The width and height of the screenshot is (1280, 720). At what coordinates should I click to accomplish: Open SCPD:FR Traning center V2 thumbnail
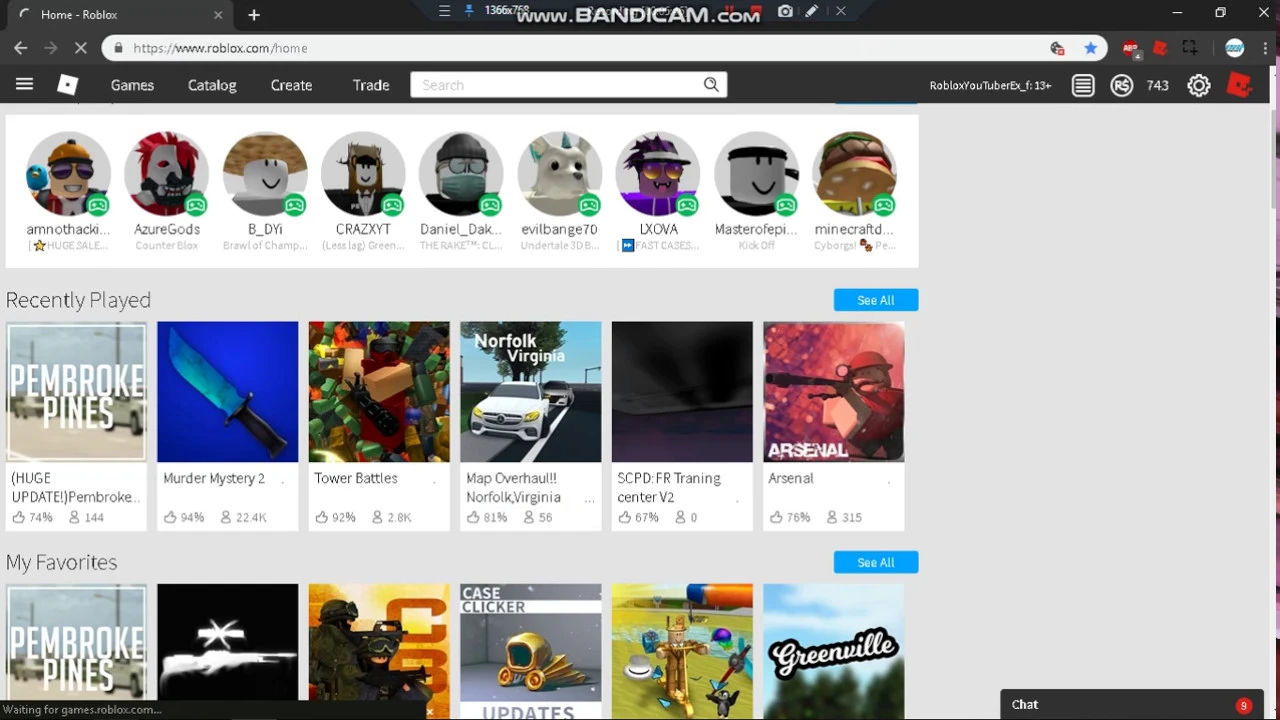(682, 392)
